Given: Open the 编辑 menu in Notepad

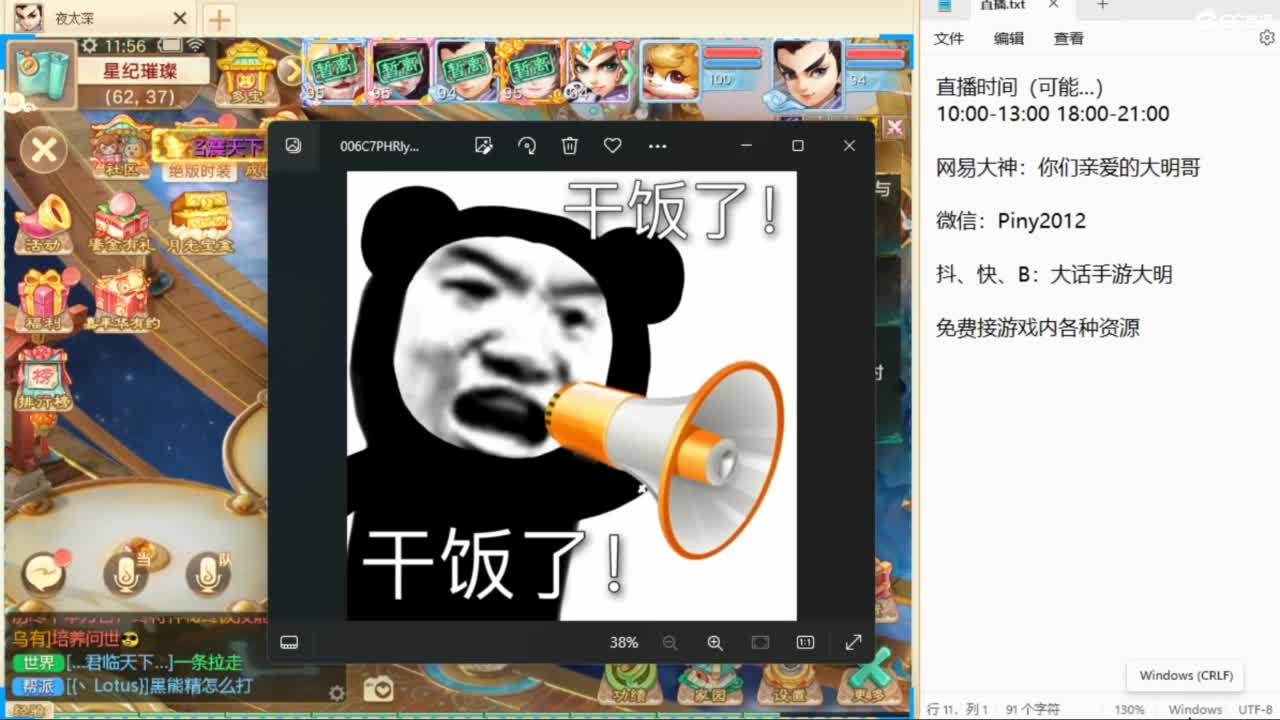Looking at the screenshot, I should (1009, 39).
